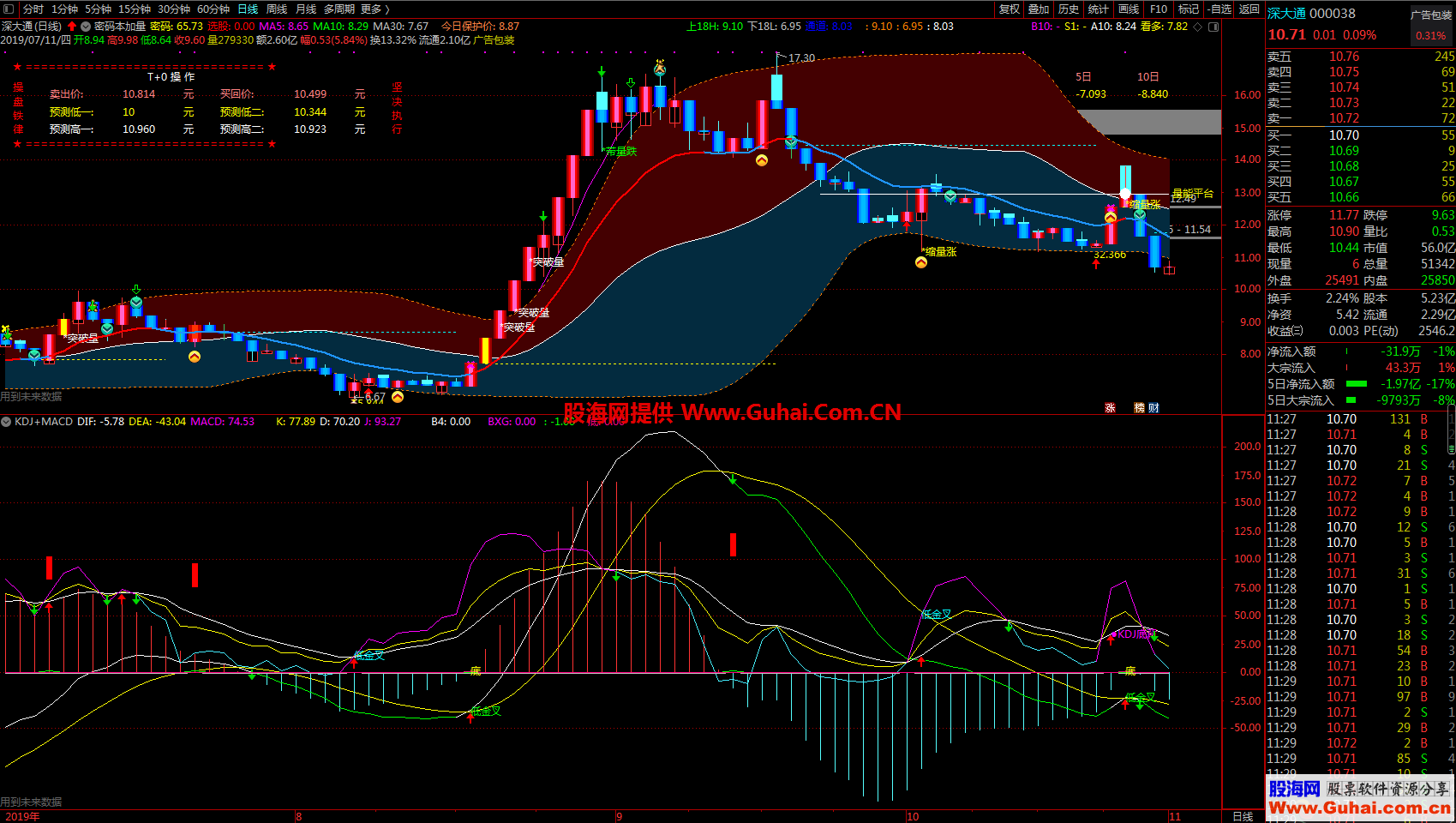Viewport: 1456px width, 823px height.
Task: Click the 32.366 price annotation
Action: click(1110, 255)
